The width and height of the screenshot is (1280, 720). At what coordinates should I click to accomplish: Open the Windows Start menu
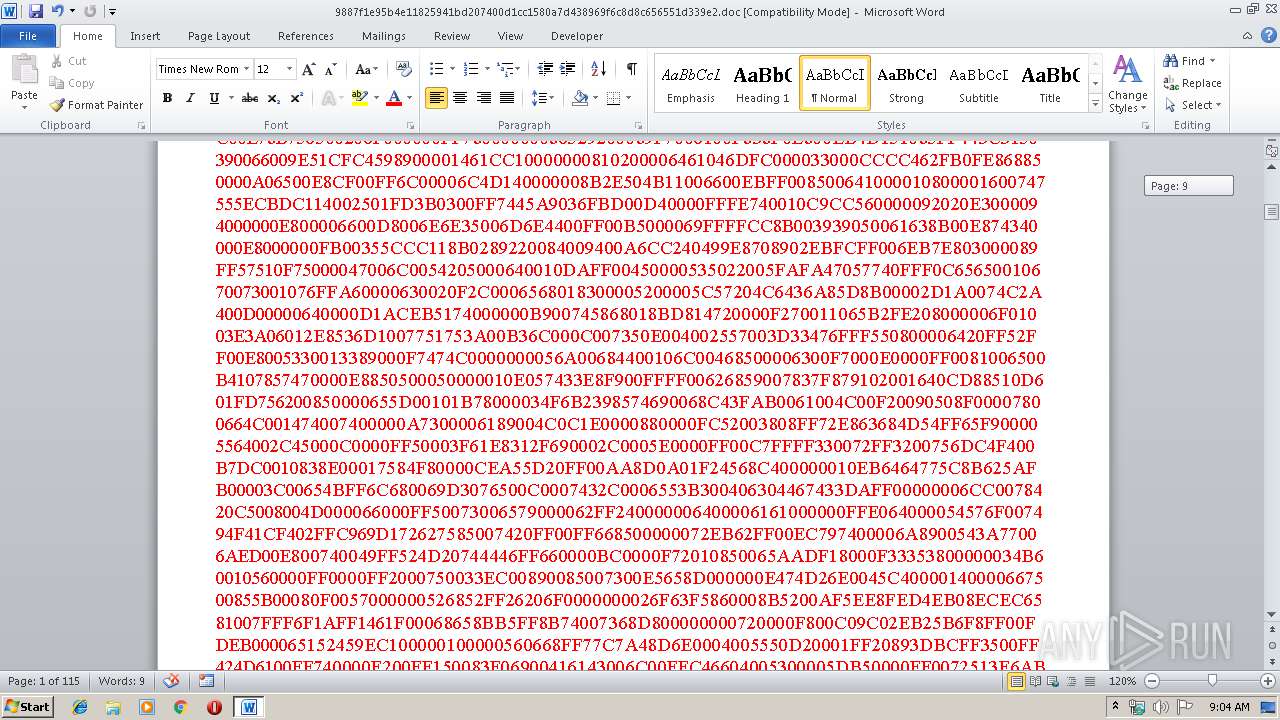pos(27,706)
